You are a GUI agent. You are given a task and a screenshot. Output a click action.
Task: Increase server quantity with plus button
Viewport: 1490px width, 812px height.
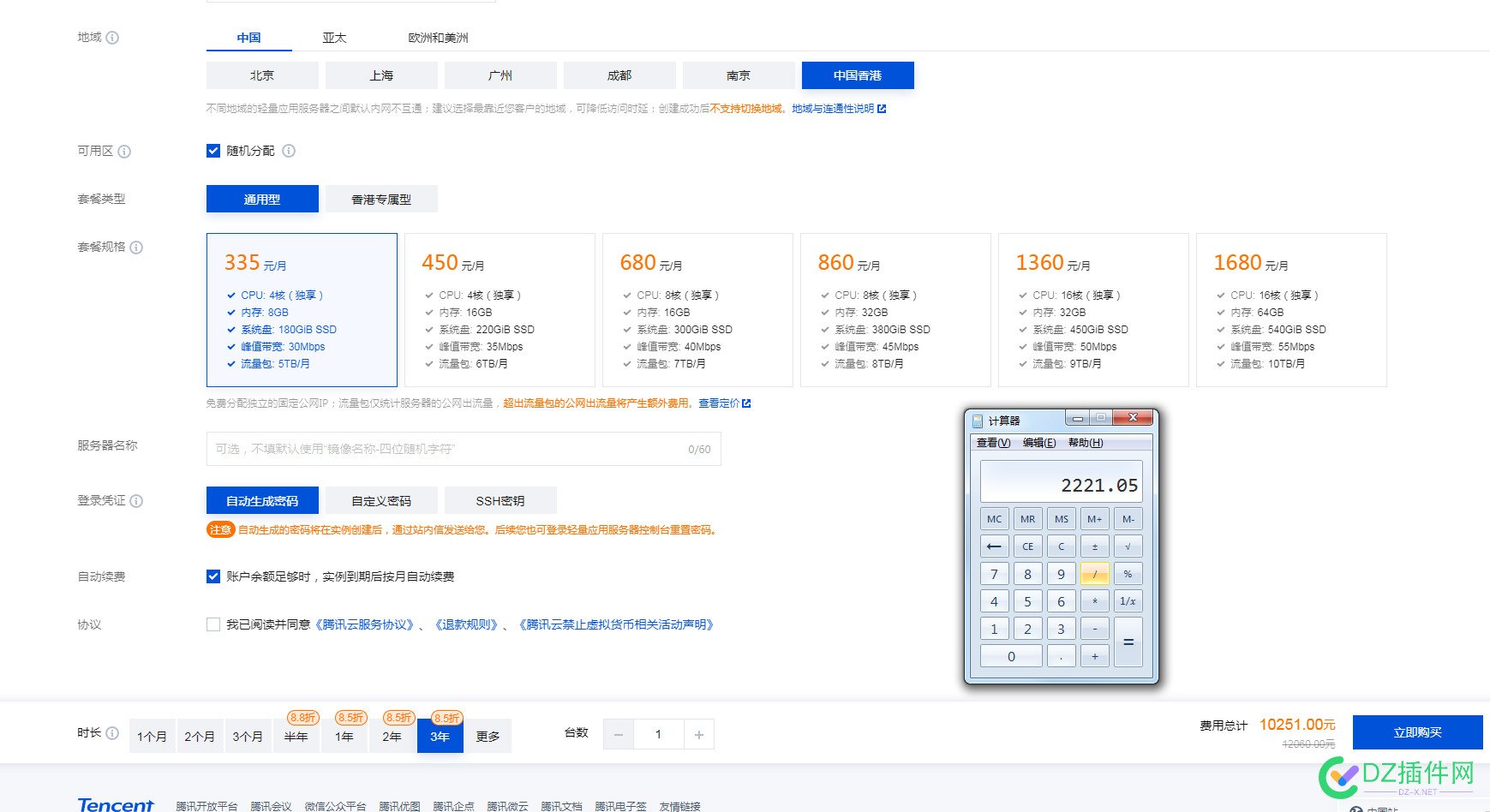(x=699, y=735)
